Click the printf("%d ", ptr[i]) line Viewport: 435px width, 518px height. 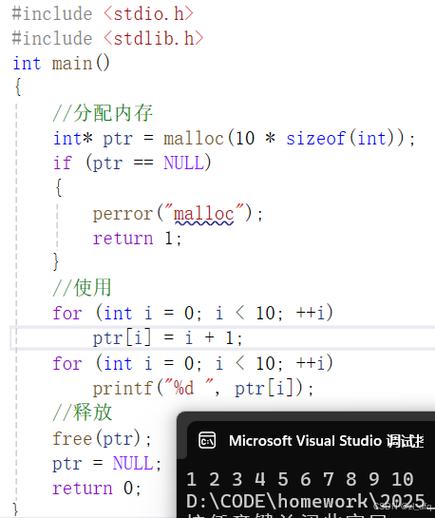click(x=203, y=388)
